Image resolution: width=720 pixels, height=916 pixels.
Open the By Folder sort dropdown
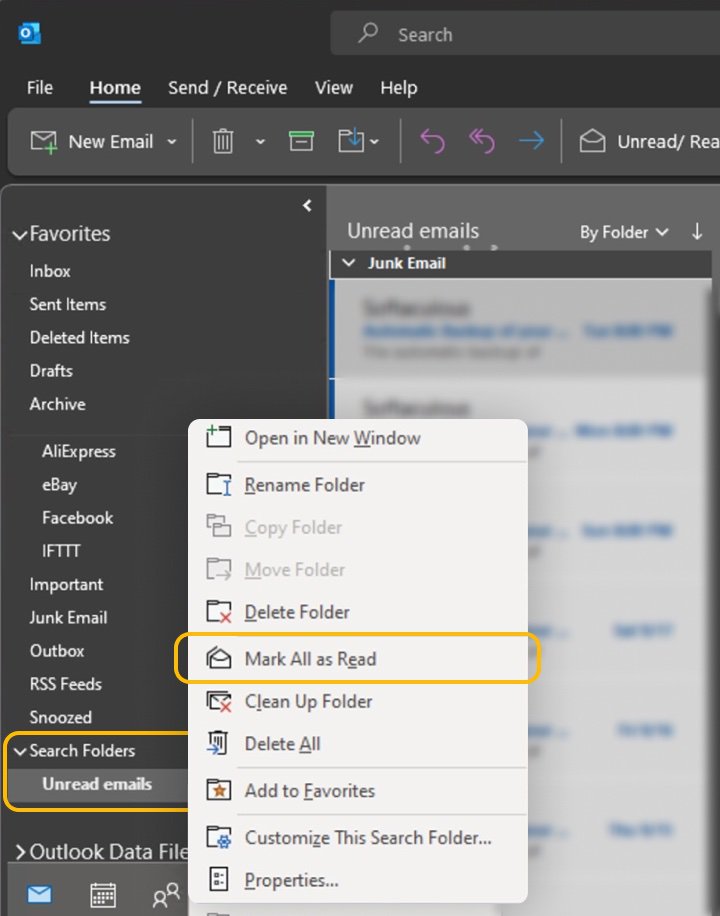624,233
